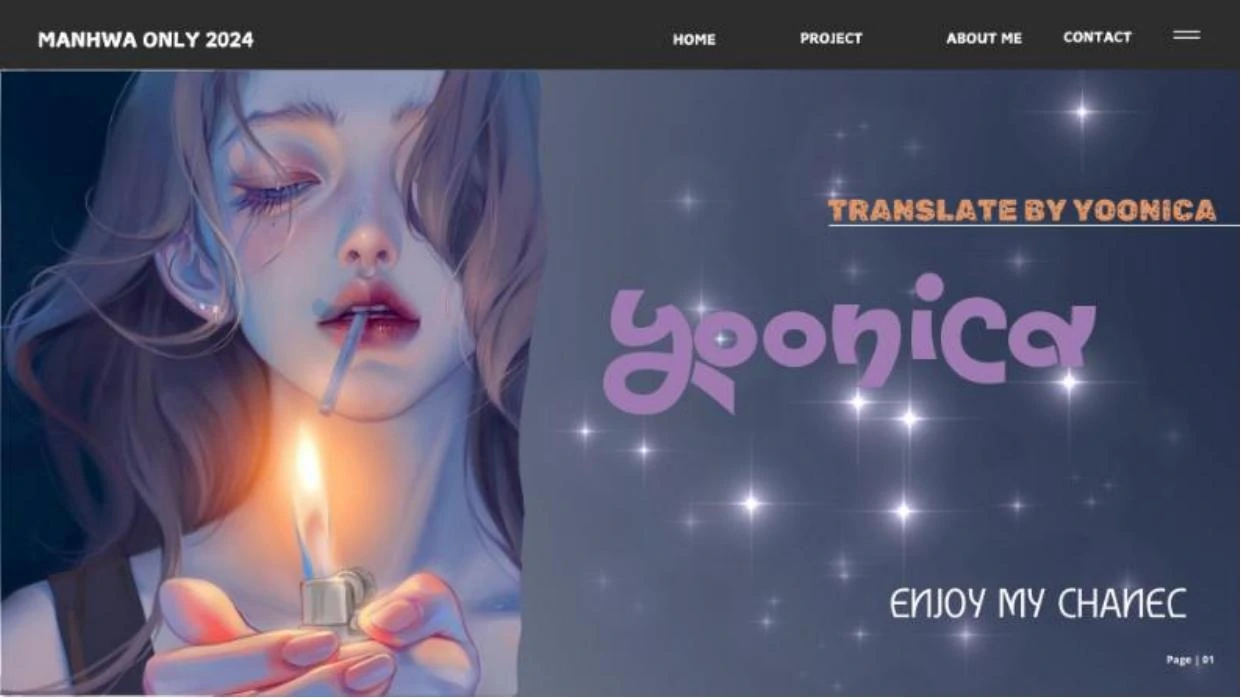
Task: Open the PROJECT nav item
Action: click(831, 38)
